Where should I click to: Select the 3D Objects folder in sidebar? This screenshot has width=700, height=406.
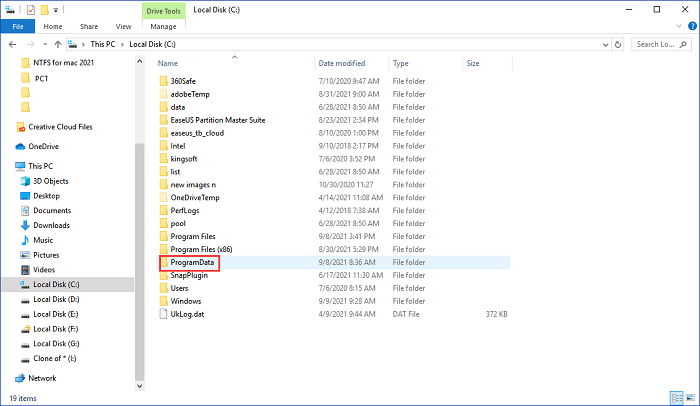click(x=50, y=181)
